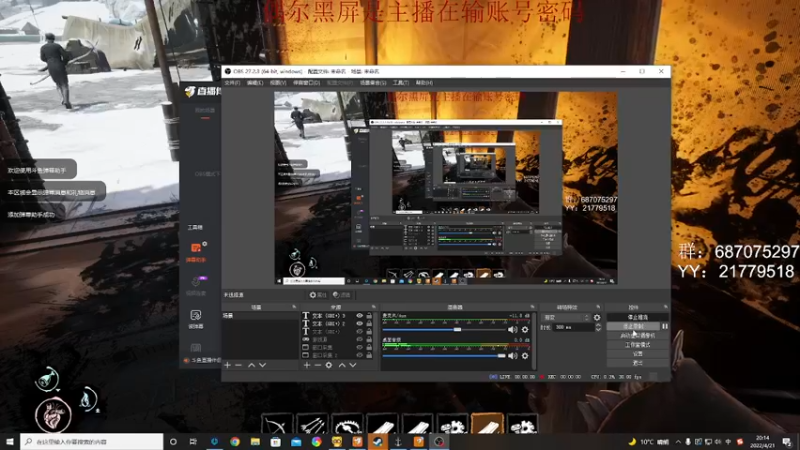Open Windows Start menu
Viewport: 800px width, 450px height.
coord(10,441)
